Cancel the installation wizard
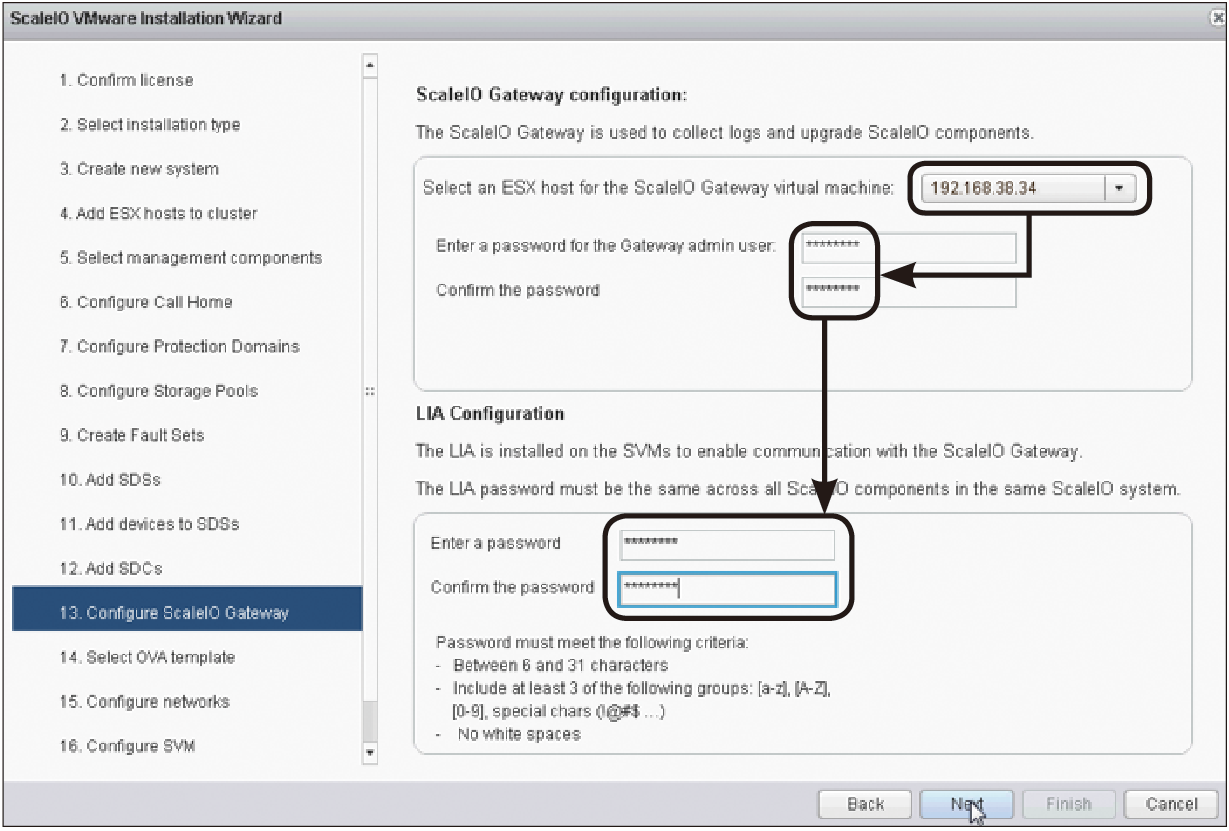The width and height of the screenshot is (1229, 831). 1171,804
